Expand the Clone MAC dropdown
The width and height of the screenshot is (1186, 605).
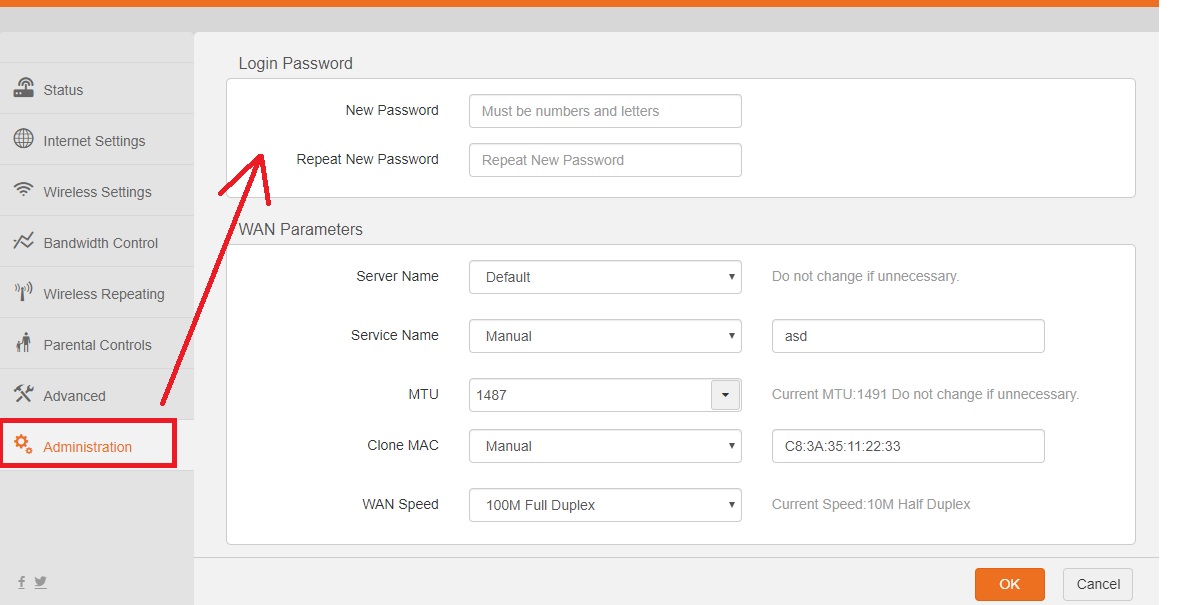(x=605, y=446)
